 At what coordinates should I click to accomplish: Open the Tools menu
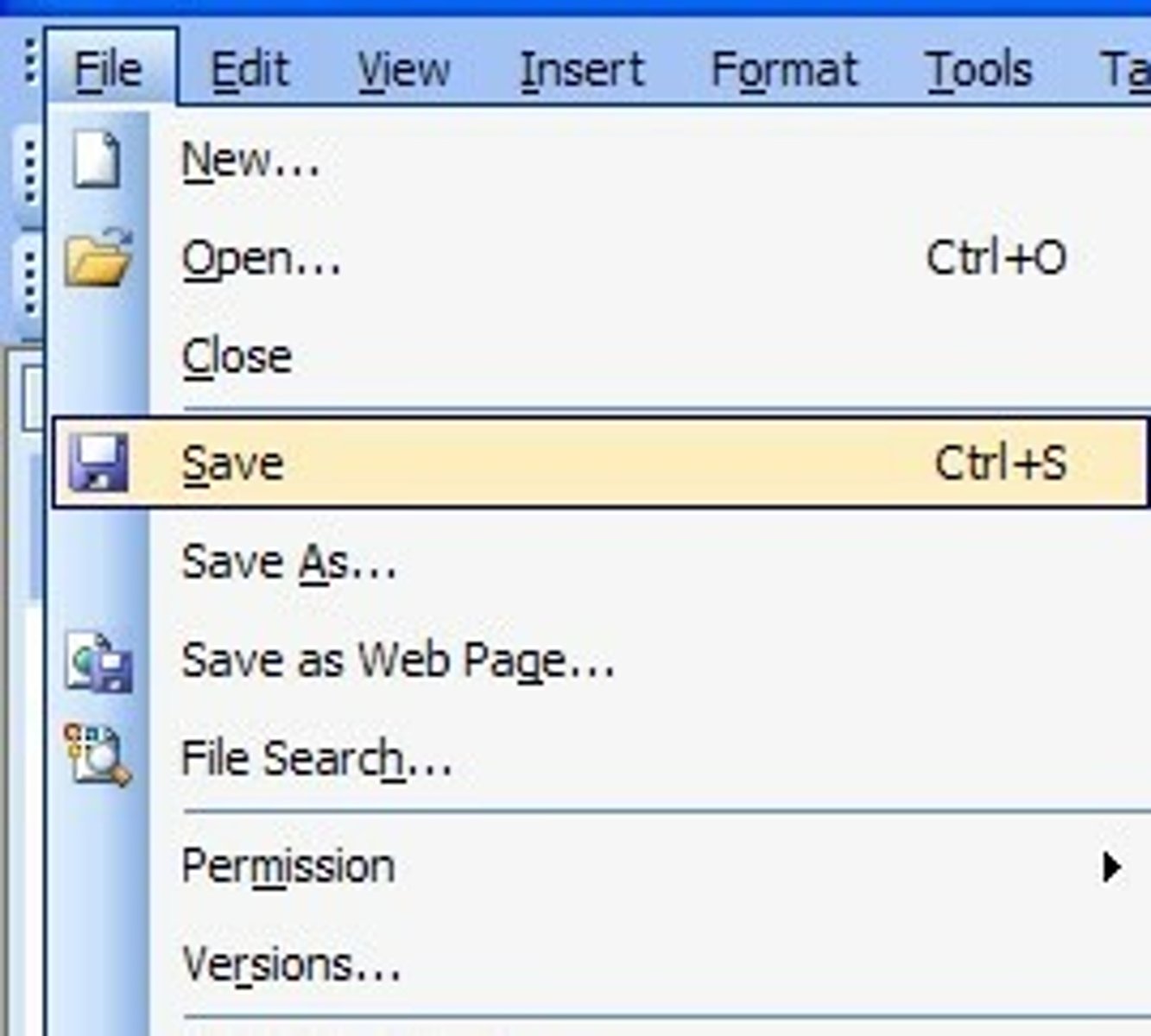coord(979,69)
